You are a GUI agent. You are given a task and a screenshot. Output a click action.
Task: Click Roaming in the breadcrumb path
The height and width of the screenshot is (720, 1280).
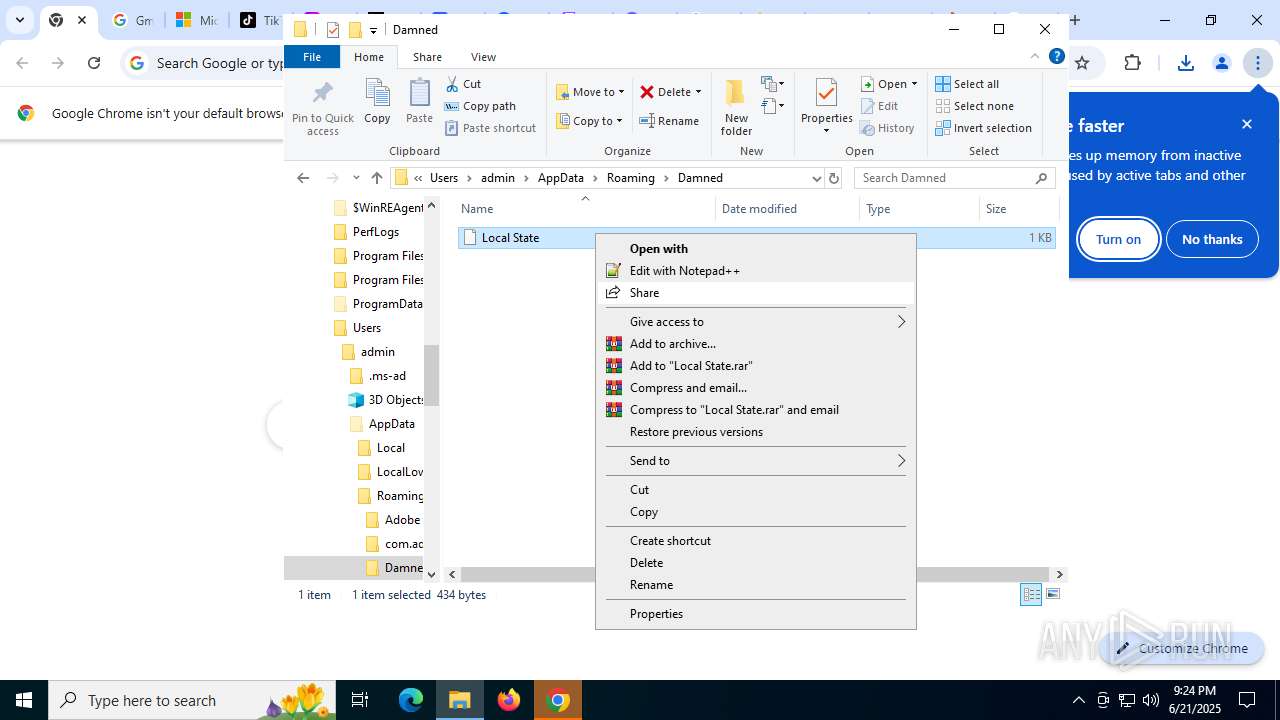pyautogui.click(x=630, y=178)
